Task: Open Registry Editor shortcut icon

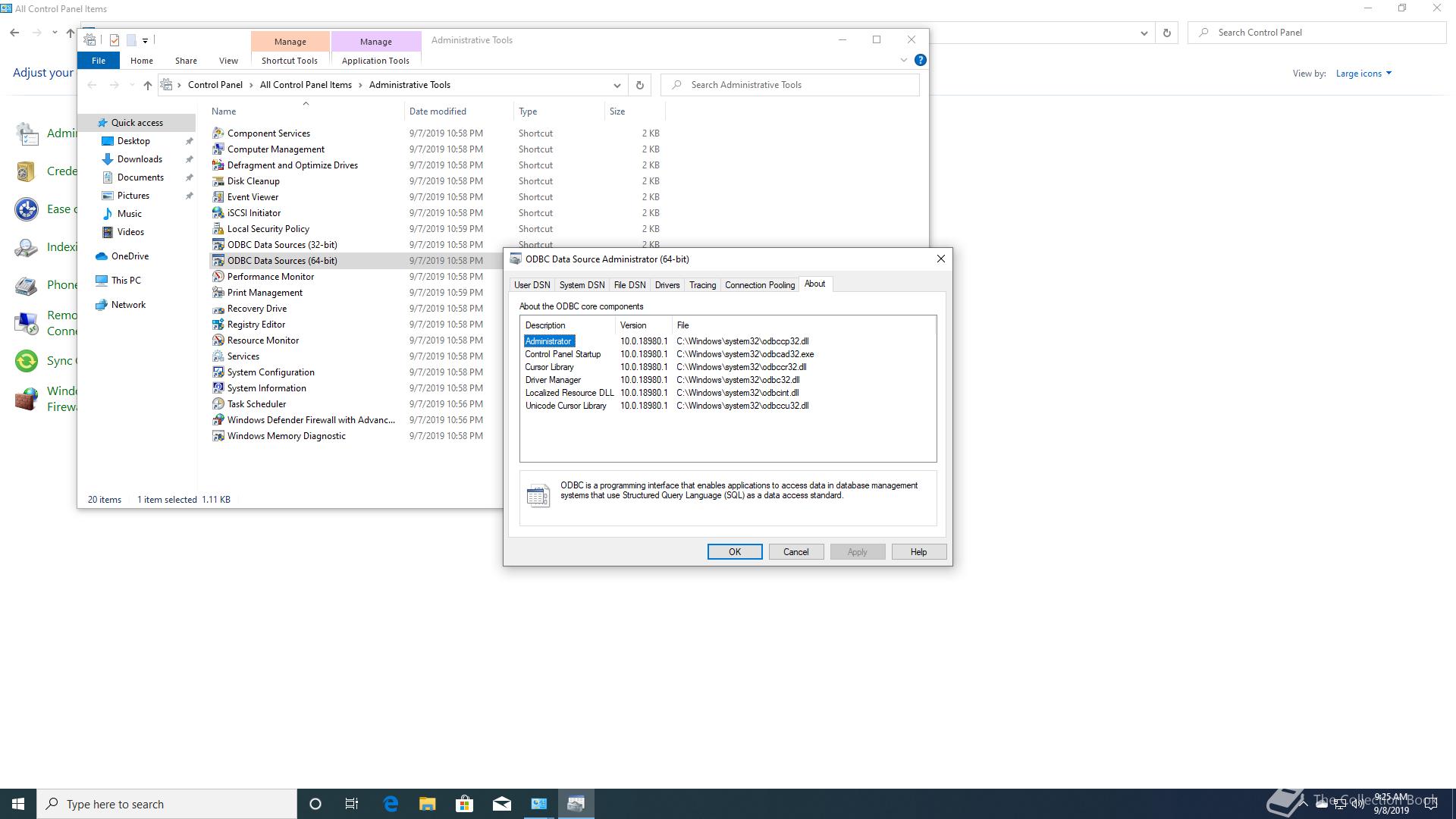Action: pyautogui.click(x=218, y=325)
